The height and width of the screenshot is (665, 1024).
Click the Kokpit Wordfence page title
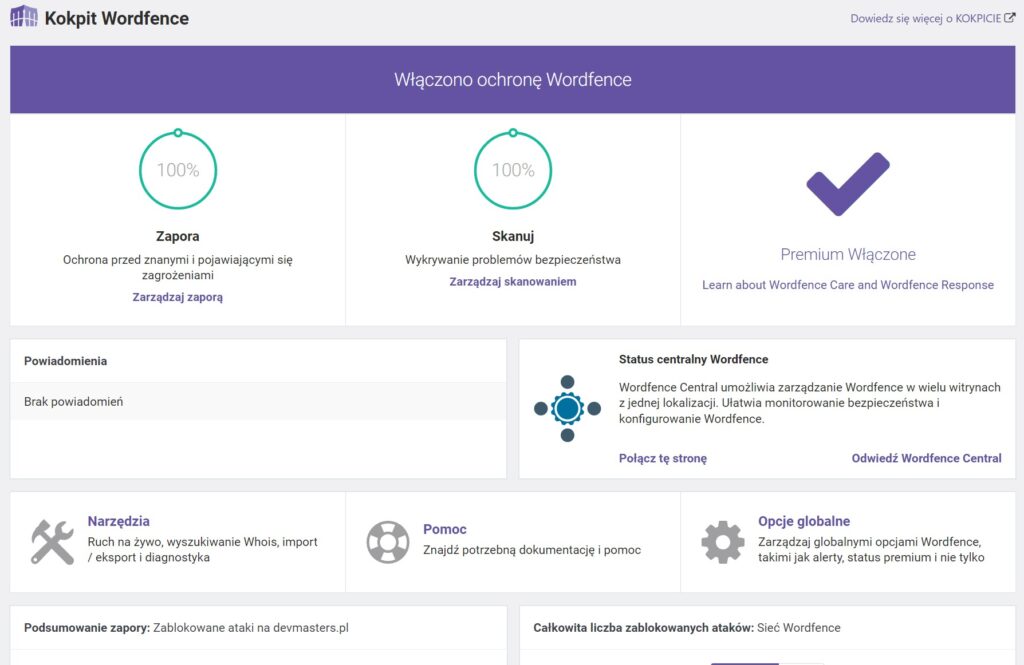pos(117,18)
